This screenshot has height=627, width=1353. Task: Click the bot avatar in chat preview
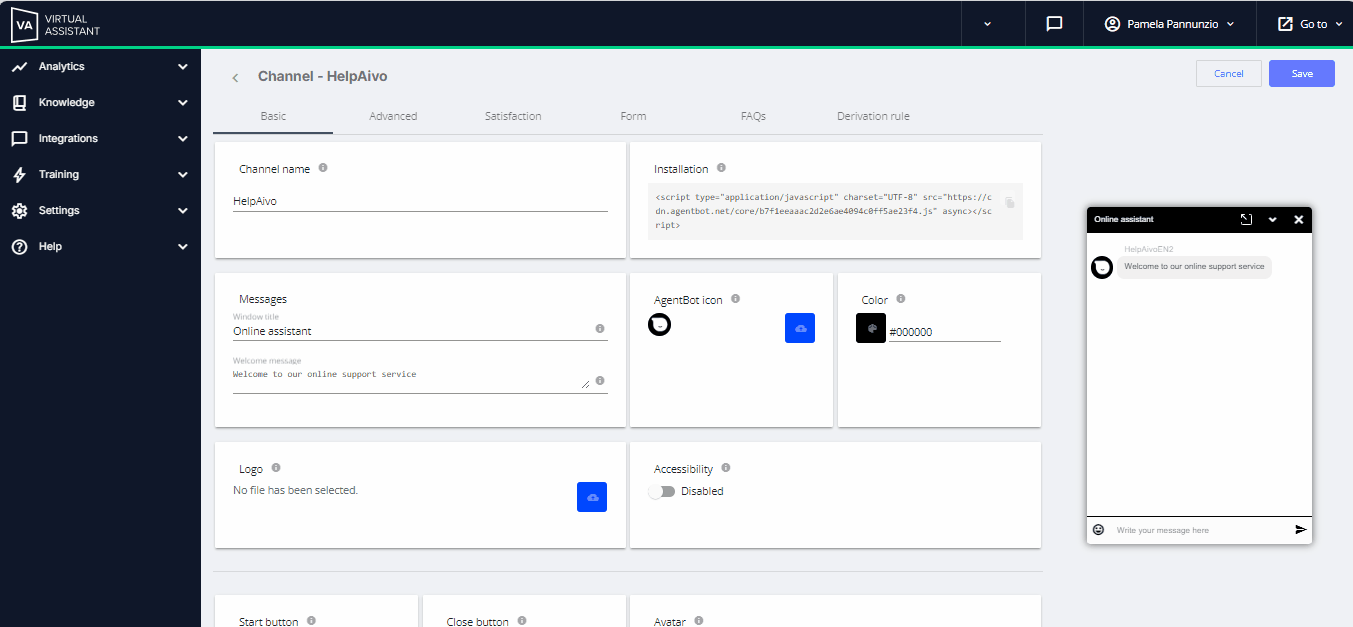click(x=1102, y=267)
